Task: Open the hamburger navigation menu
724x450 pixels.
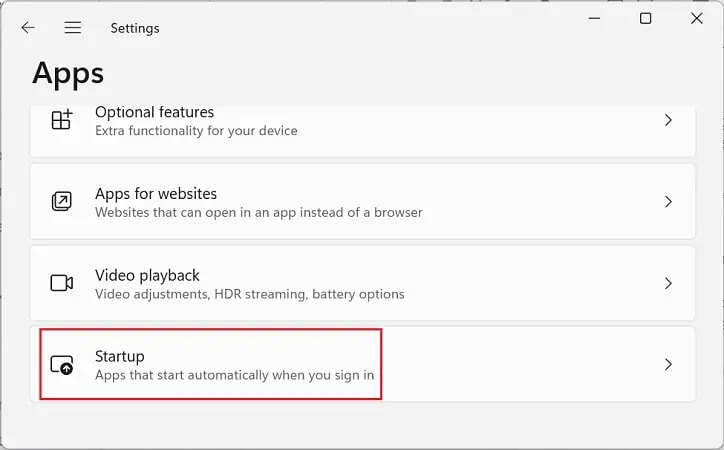Action: click(72, 28)
